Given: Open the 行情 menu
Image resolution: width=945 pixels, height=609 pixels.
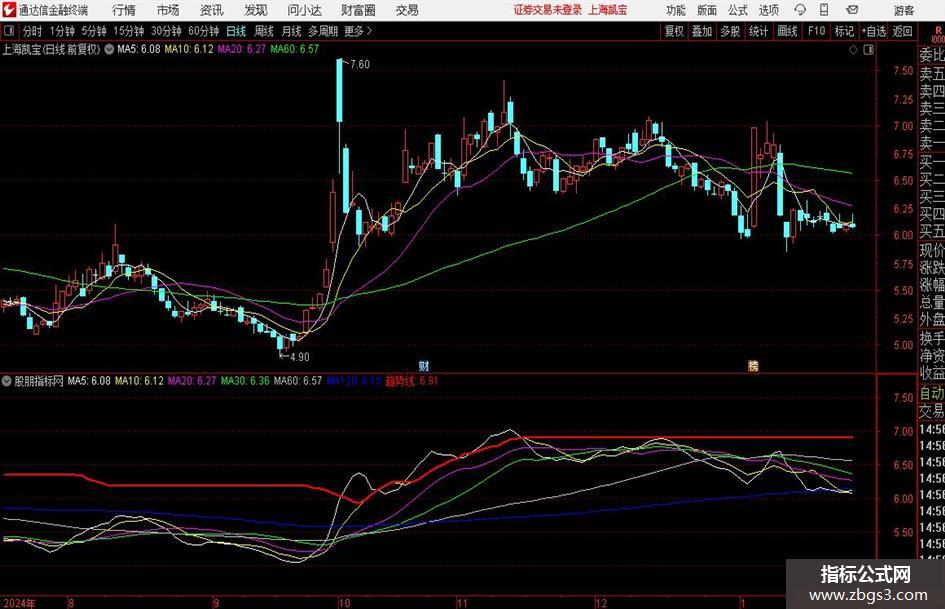Looking at the screenshot, I should [124, 10].
